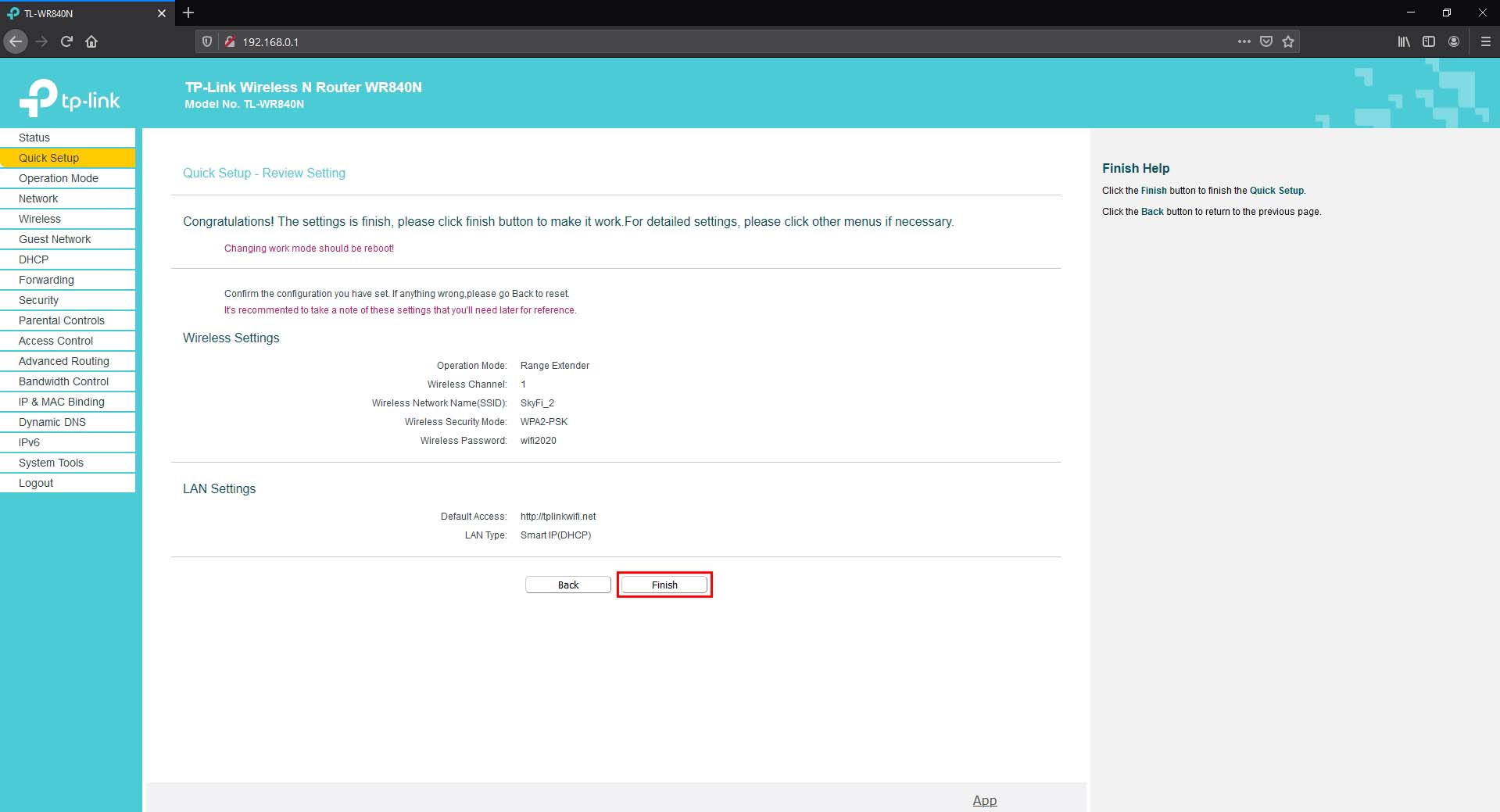
Task: Click the tracking protection shield icon
Action: coord(206,41)
